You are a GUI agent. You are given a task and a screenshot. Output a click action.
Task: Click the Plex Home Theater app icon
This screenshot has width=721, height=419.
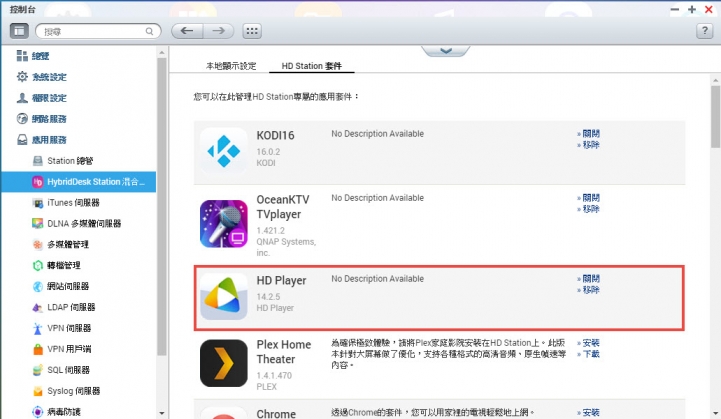point(223,363)
